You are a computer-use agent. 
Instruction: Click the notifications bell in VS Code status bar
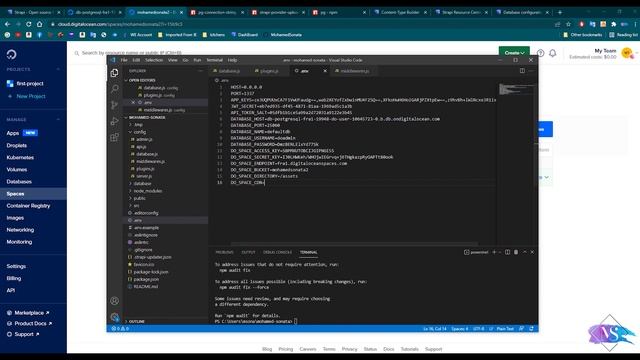[x=531, y=329]
